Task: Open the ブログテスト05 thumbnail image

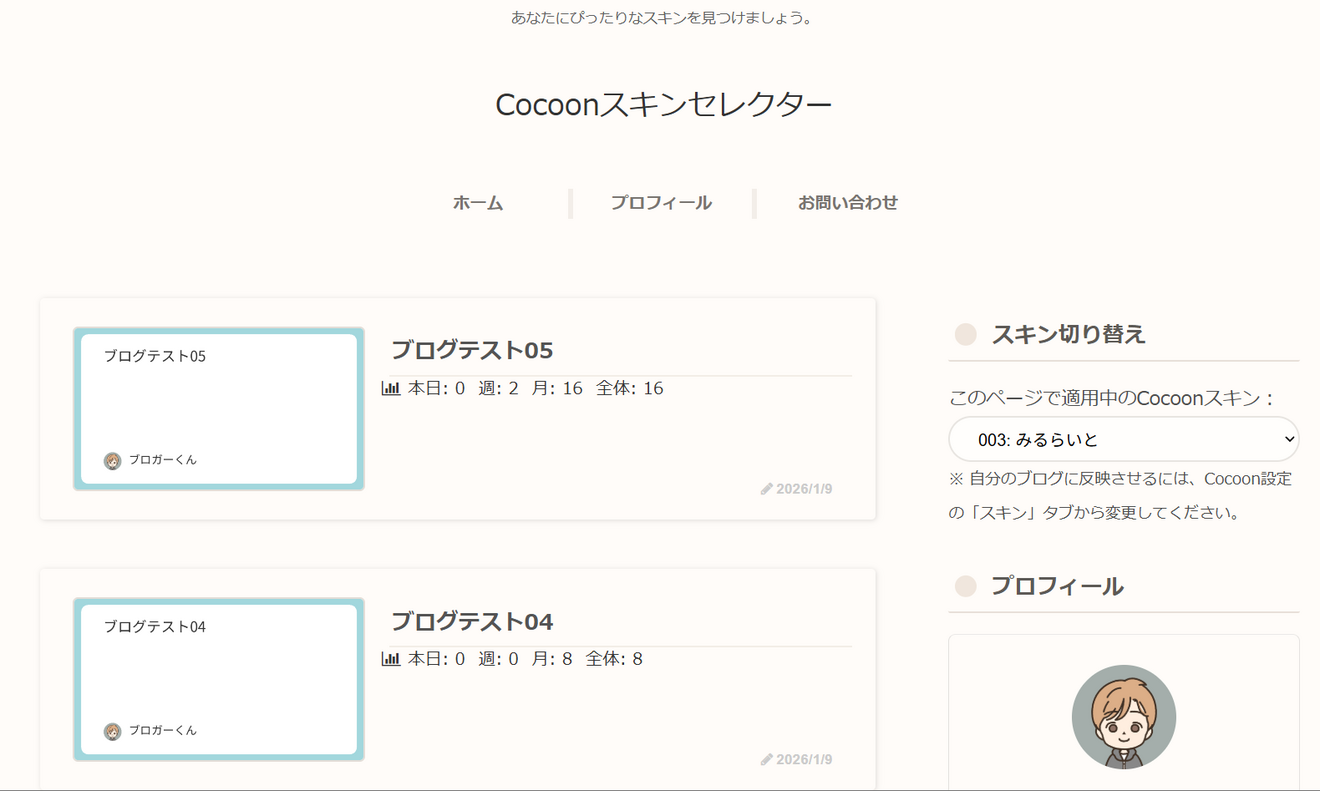Action: 219,409
